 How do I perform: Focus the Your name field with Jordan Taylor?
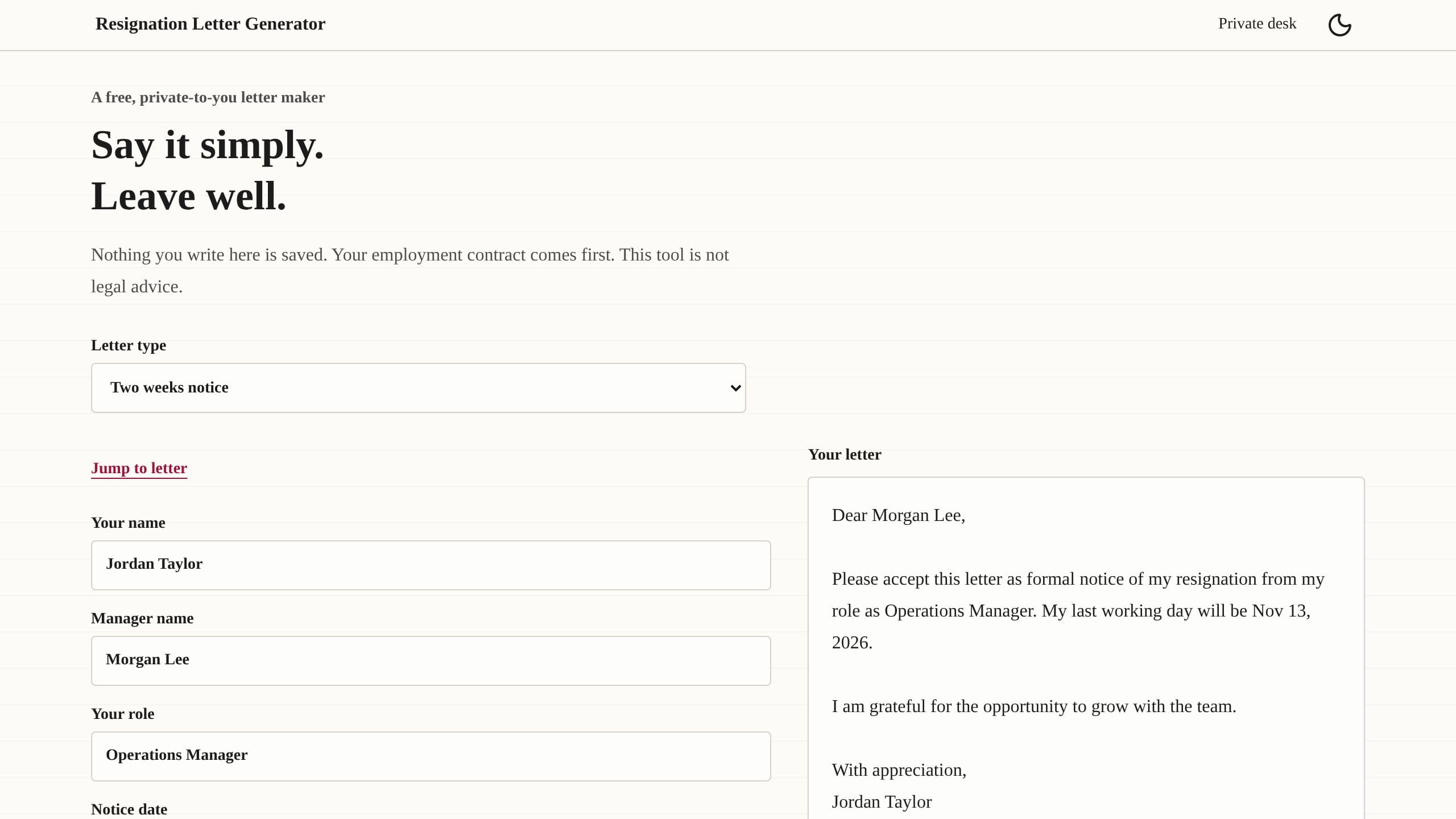431,565
